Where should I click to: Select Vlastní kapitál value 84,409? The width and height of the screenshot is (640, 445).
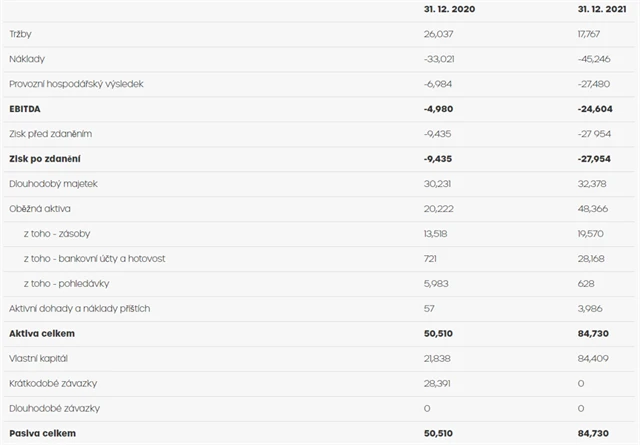click(x=593, y=358)
